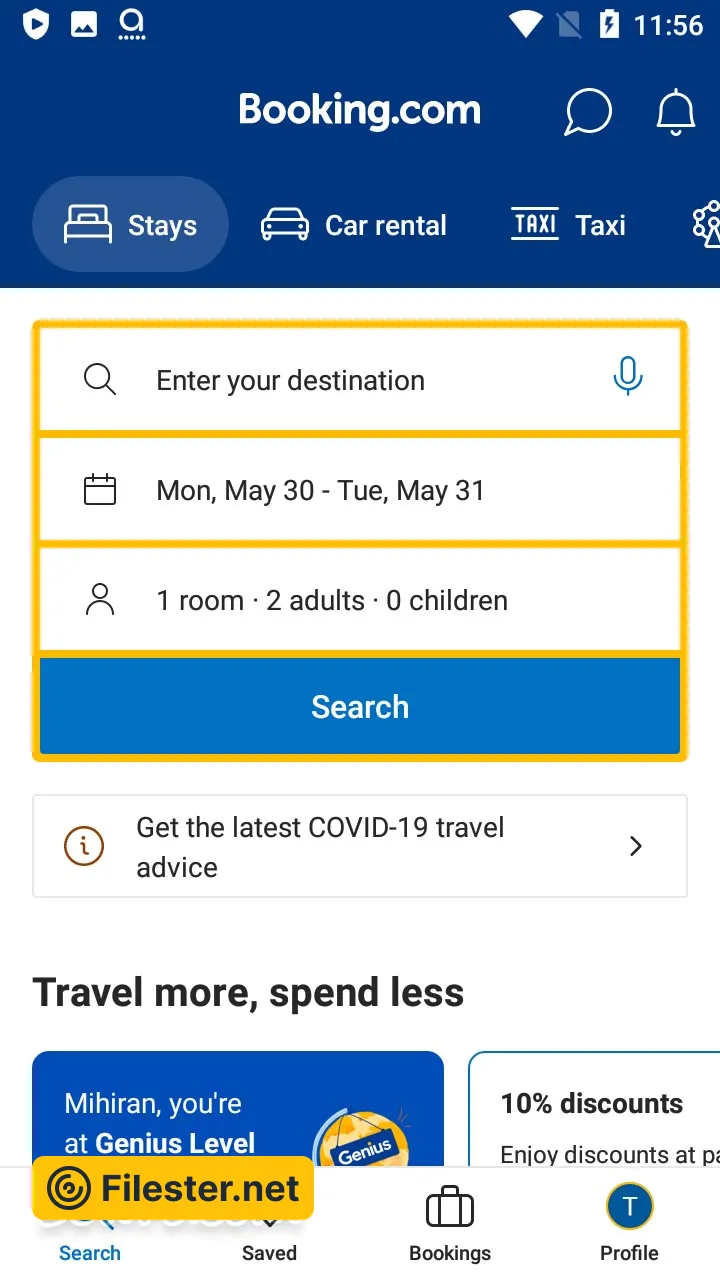Select the Stays tab

131,225
